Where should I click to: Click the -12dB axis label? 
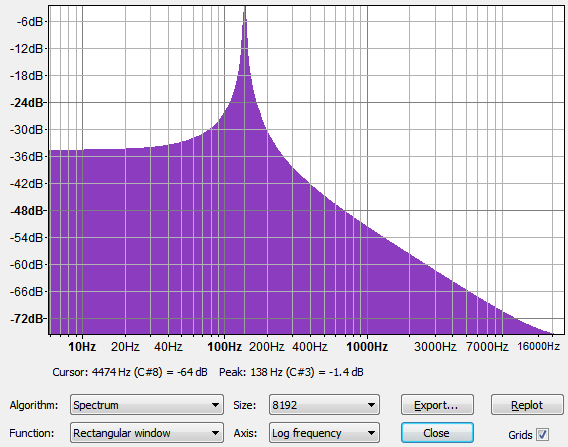[27, 48]
